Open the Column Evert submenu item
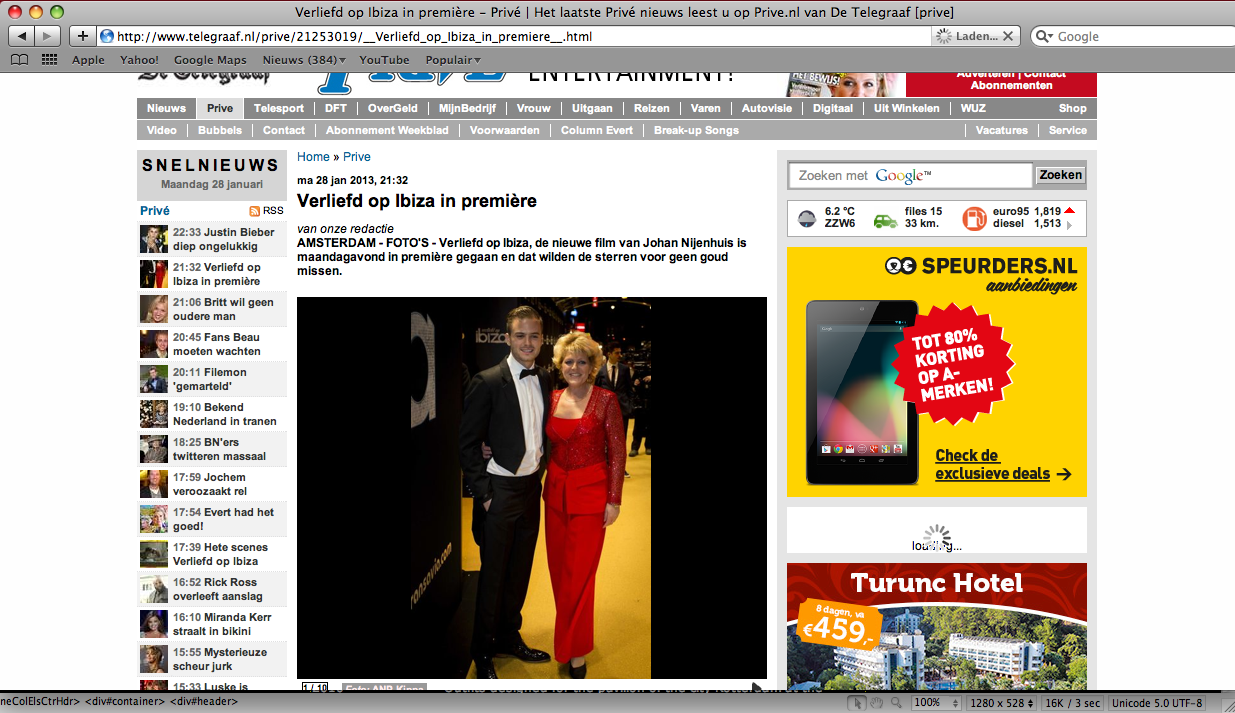This screenshot has height=713, width=1235. pos(597,130)
